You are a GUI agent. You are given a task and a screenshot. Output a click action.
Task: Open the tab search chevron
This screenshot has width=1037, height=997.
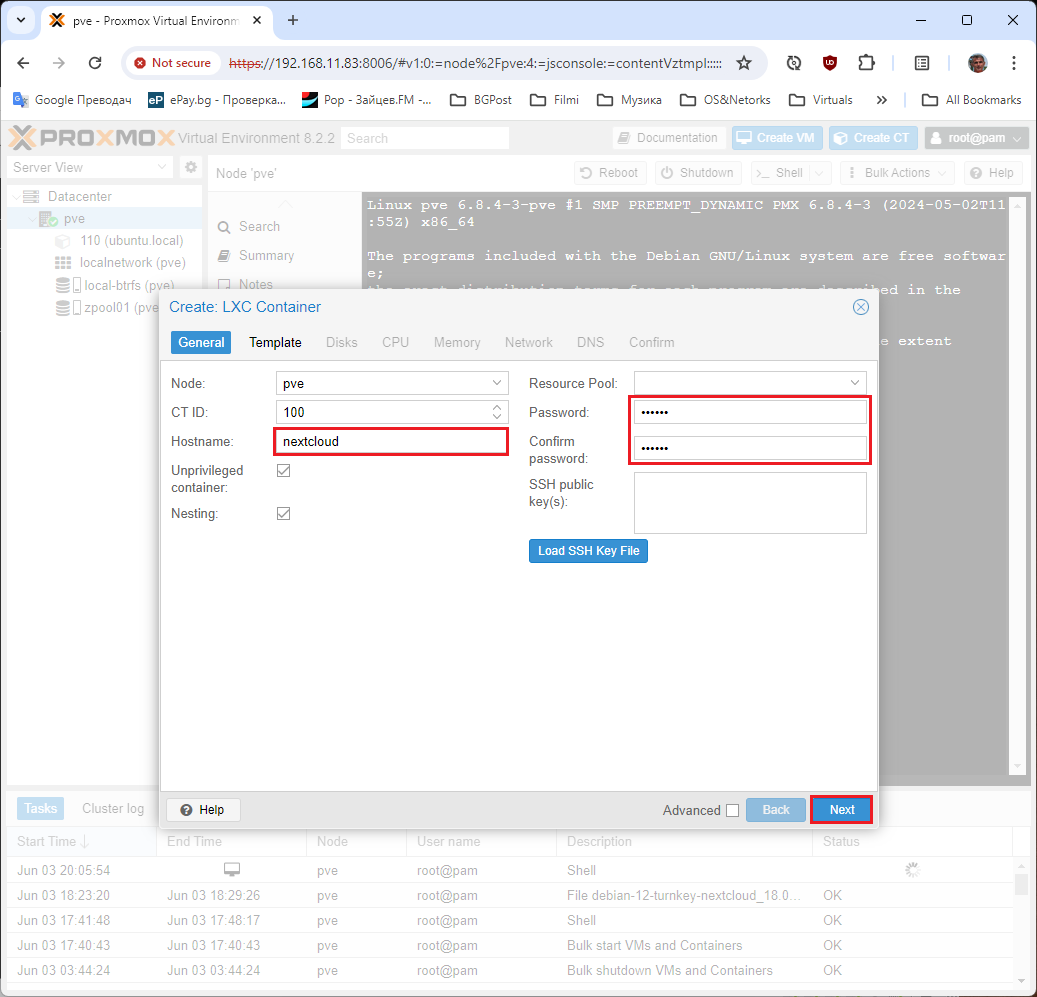click(x=21, y=20)
